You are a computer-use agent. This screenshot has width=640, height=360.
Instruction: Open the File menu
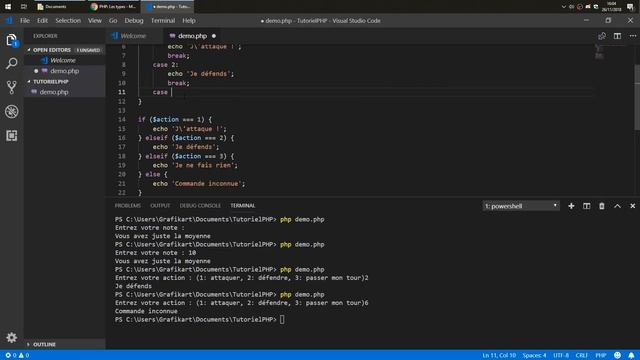tap(25, 20)
